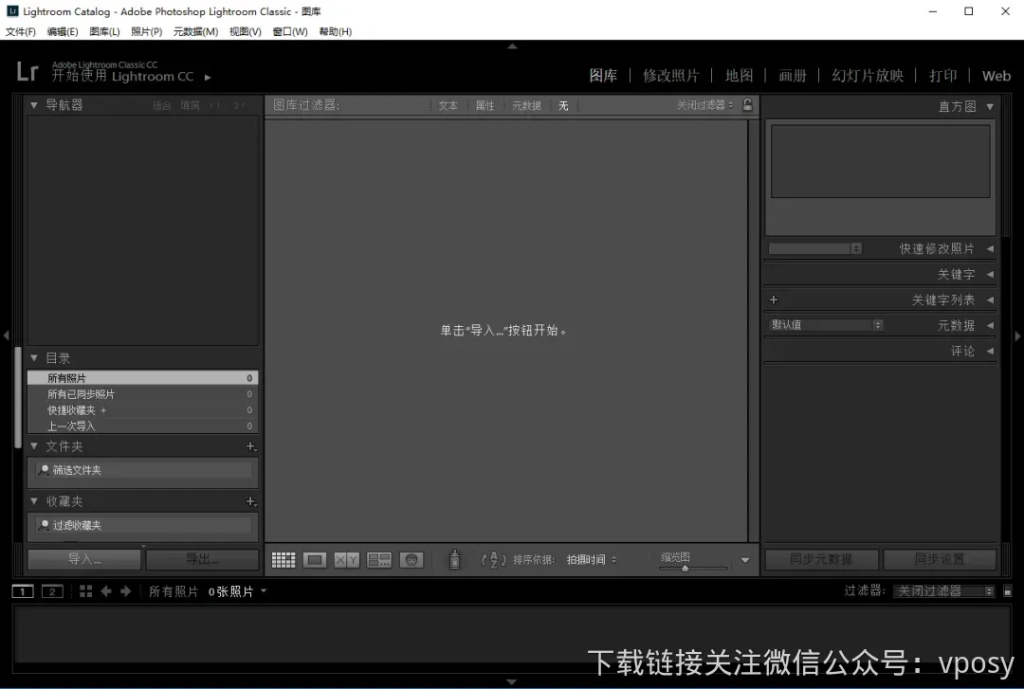Collapse the Folders (文件夹) panel
1024x689 pixels.
pyautogui.click(x=34, y=446)
